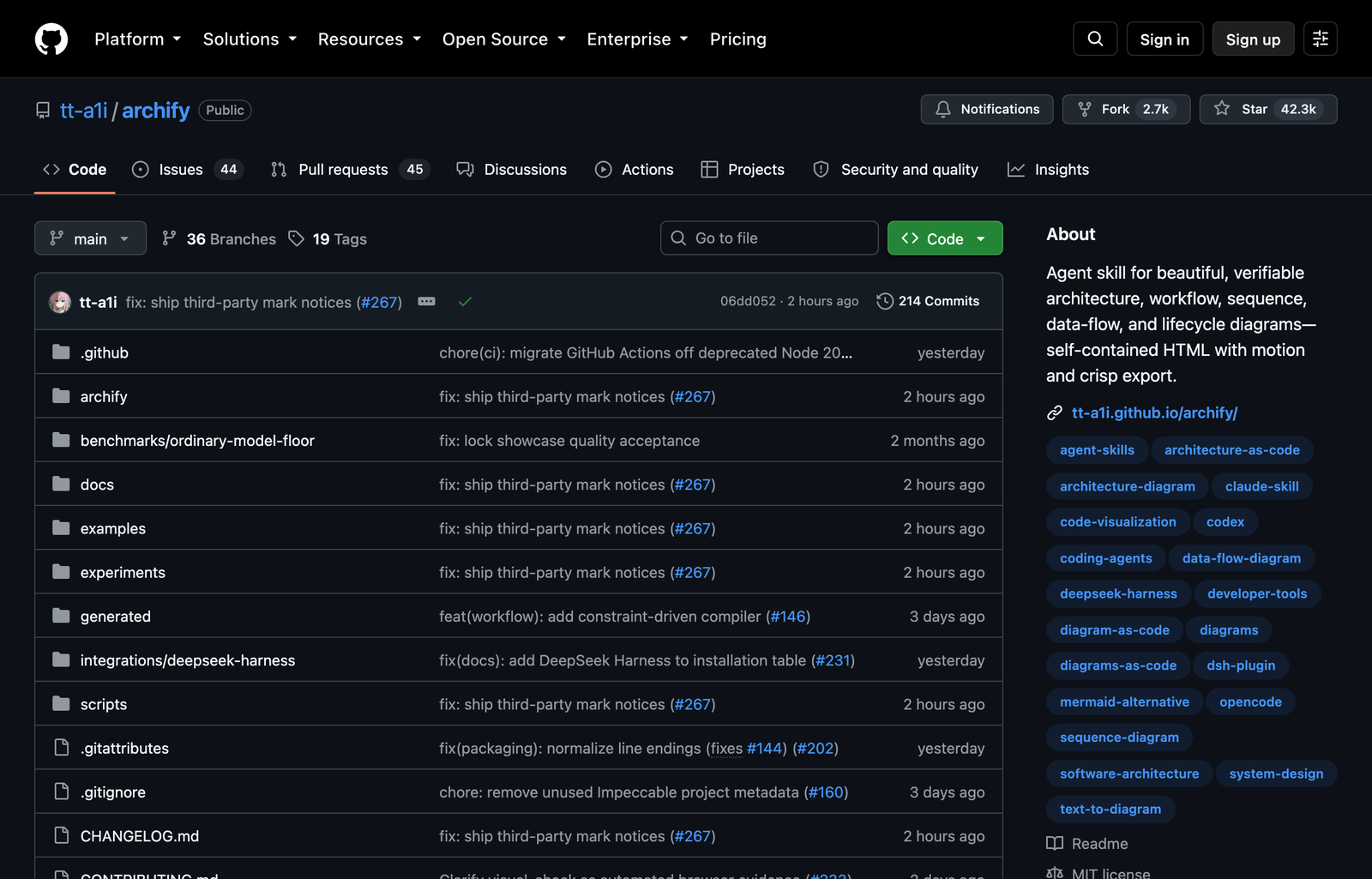This screenshot has height=879, width=1372.
Task: Click the agent-skills topic tag
Action: (1097, 450)
